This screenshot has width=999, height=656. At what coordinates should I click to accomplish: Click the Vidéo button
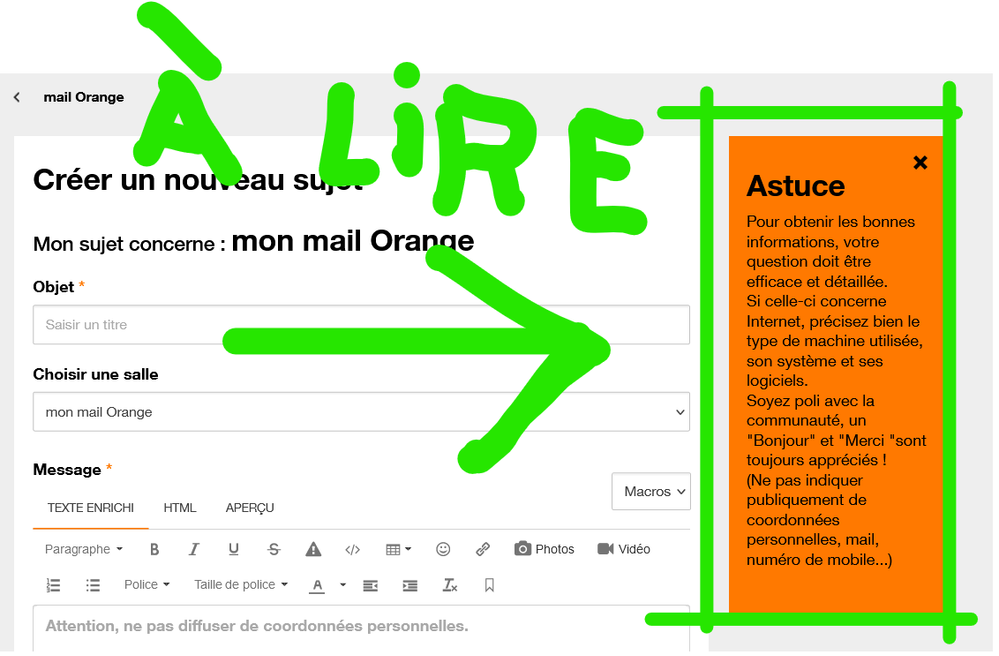[x=624, y=550]
